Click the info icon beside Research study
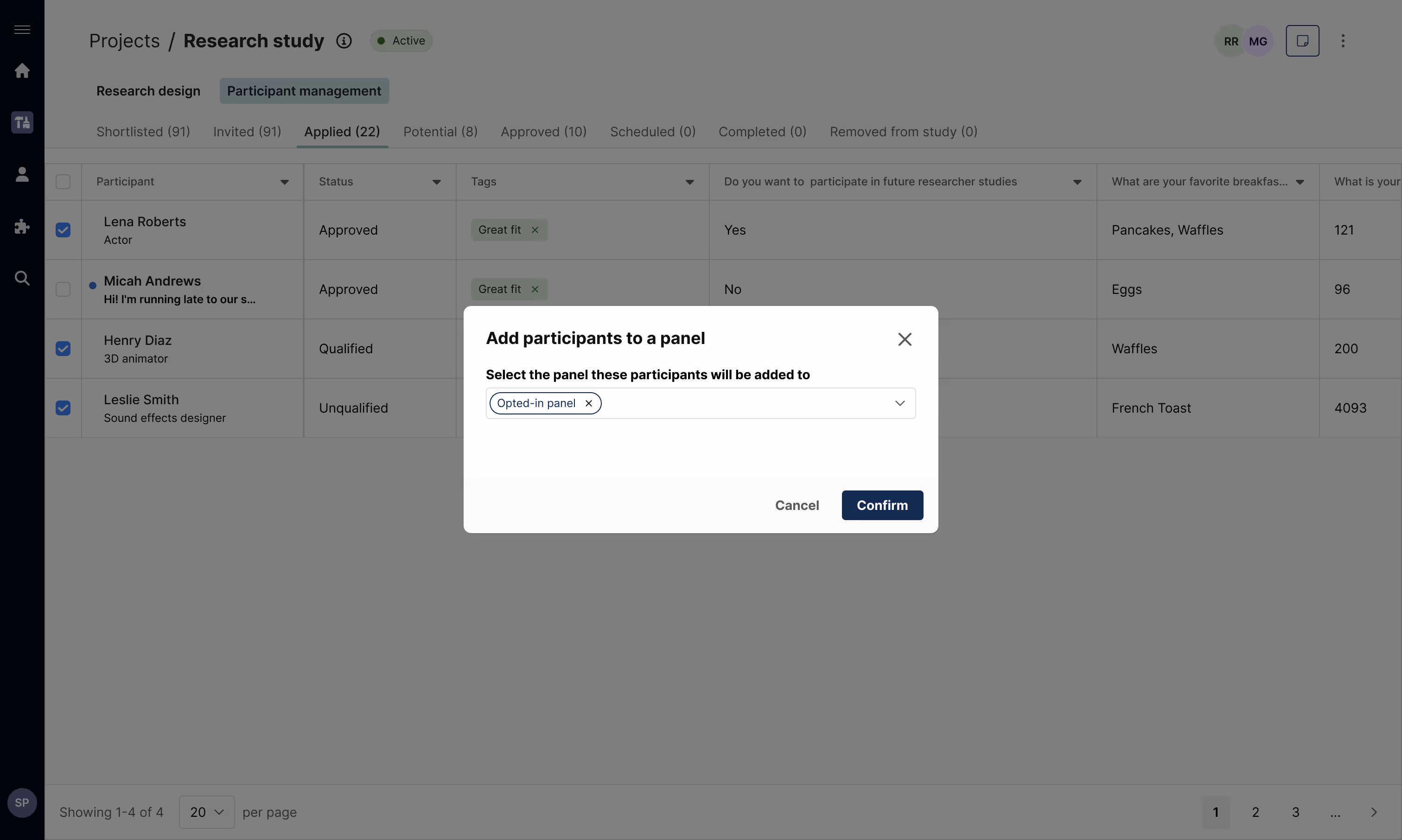The height and width of the screenshot is (840, 1402). point(344,41)
